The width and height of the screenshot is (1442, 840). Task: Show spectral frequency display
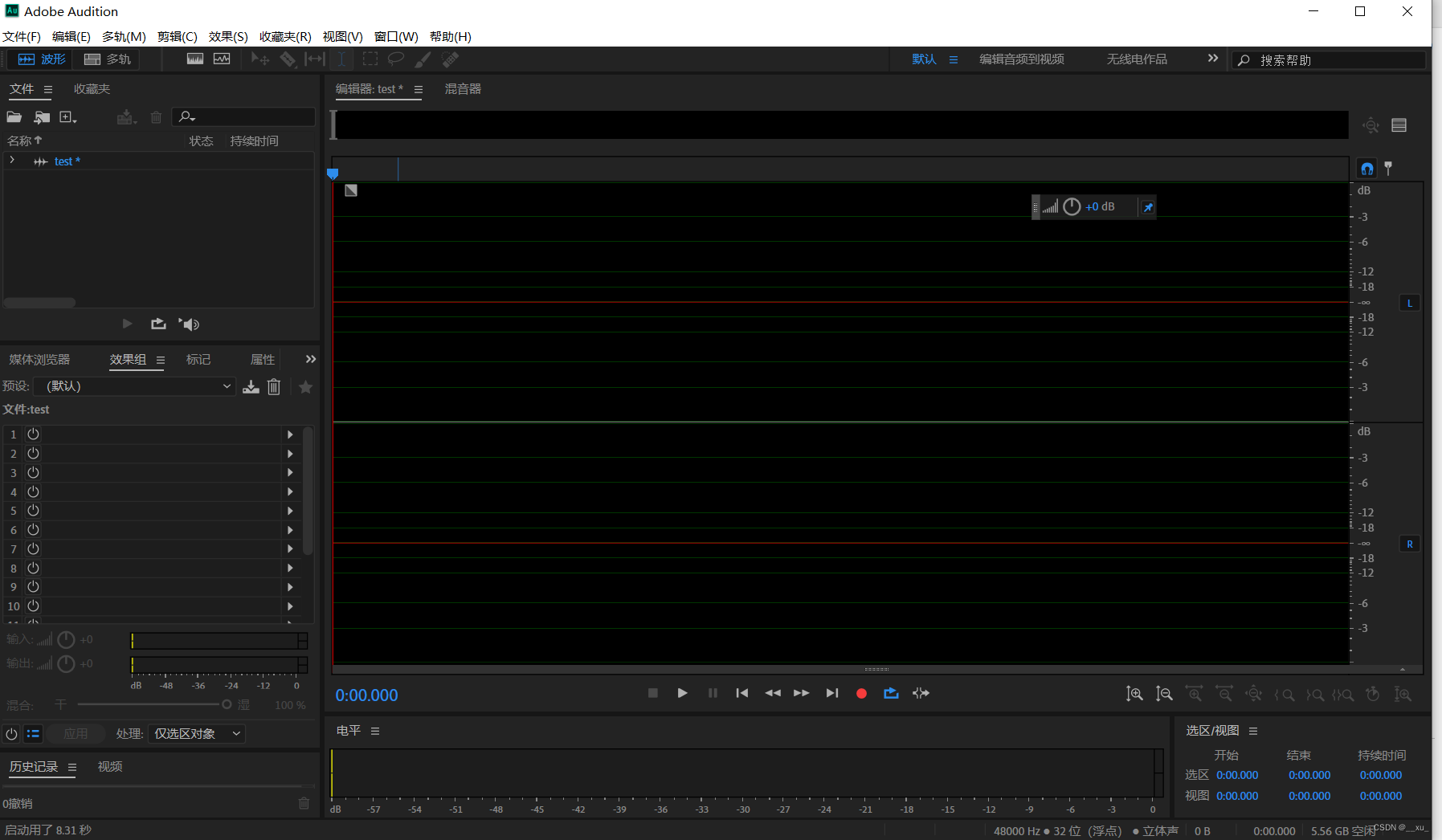pyautogui.click(x=195, y=59)
